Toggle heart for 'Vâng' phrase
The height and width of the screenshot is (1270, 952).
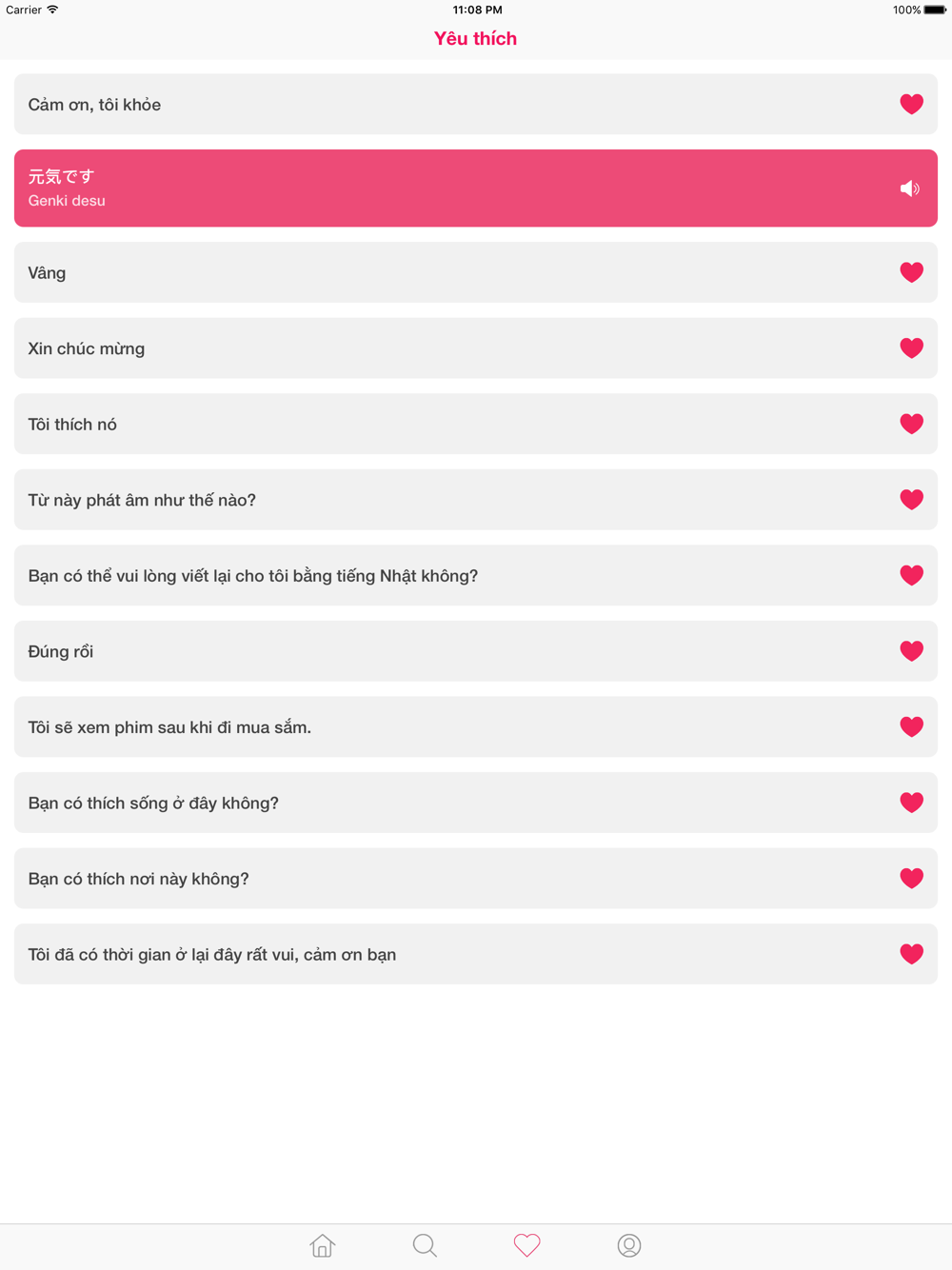click(x=912, y=272)
